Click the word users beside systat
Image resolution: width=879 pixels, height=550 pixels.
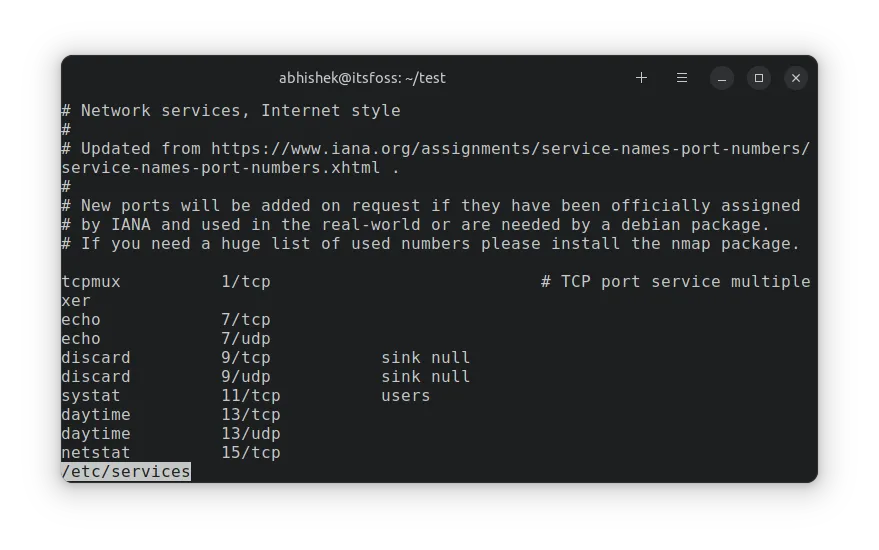point(405,395)
